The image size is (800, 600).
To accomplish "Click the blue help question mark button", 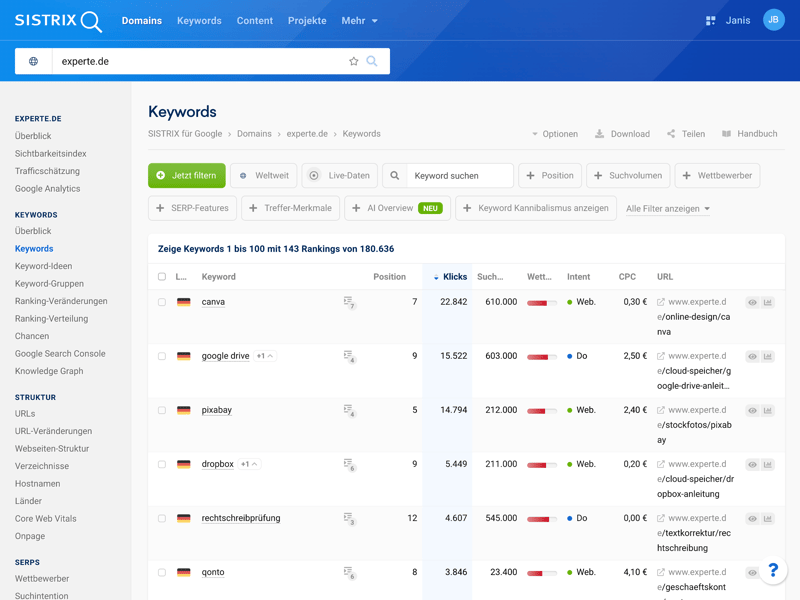I will point(772,571).
